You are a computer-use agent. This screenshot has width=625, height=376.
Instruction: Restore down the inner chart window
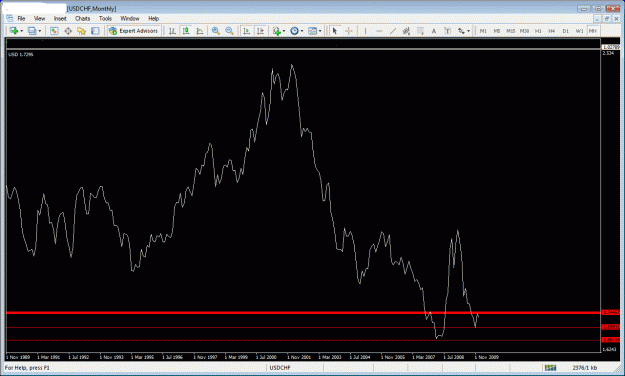point(607,19)
